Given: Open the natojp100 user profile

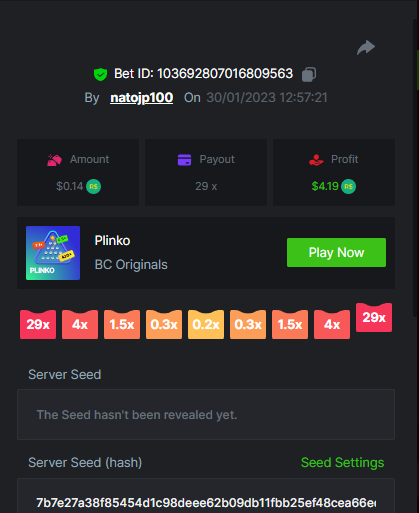Looking at the screenshot, I should tap(141, 98).
